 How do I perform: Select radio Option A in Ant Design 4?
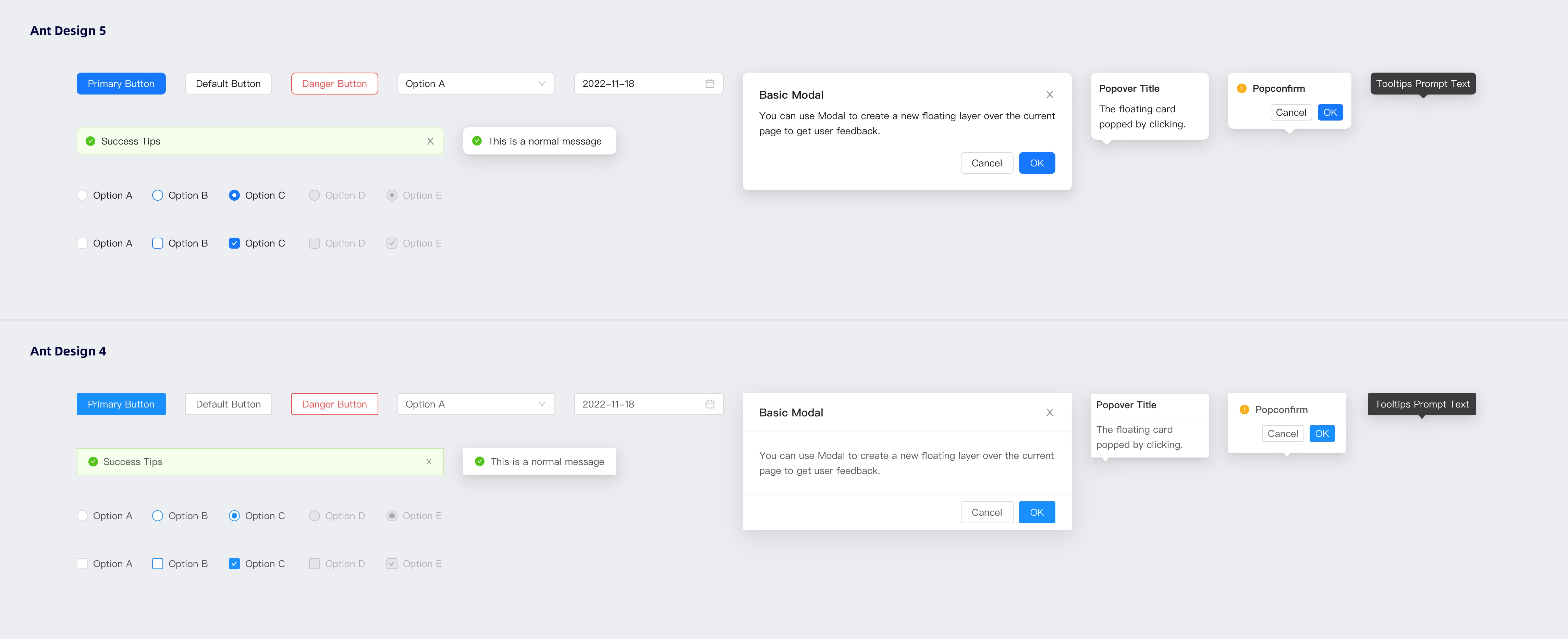point(82,516)
